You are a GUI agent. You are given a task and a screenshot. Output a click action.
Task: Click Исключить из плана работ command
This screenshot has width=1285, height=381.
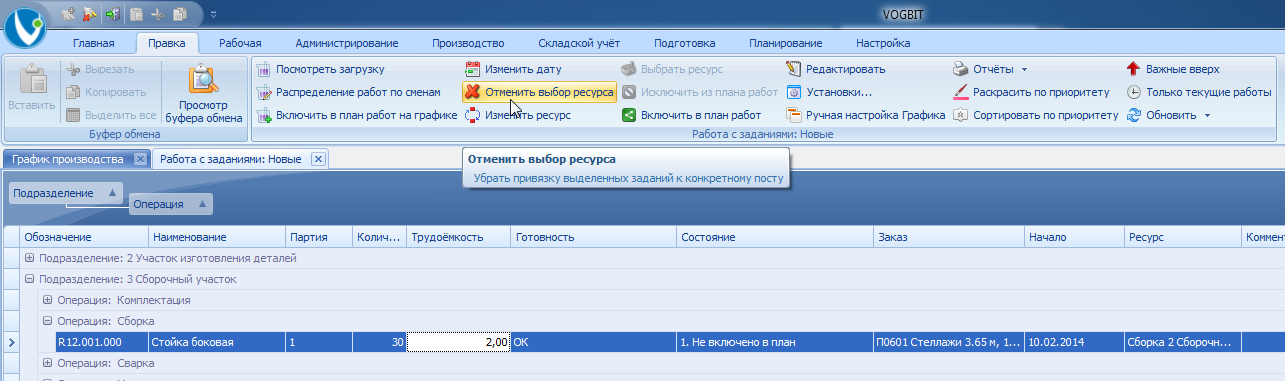(x=699, y=92)
